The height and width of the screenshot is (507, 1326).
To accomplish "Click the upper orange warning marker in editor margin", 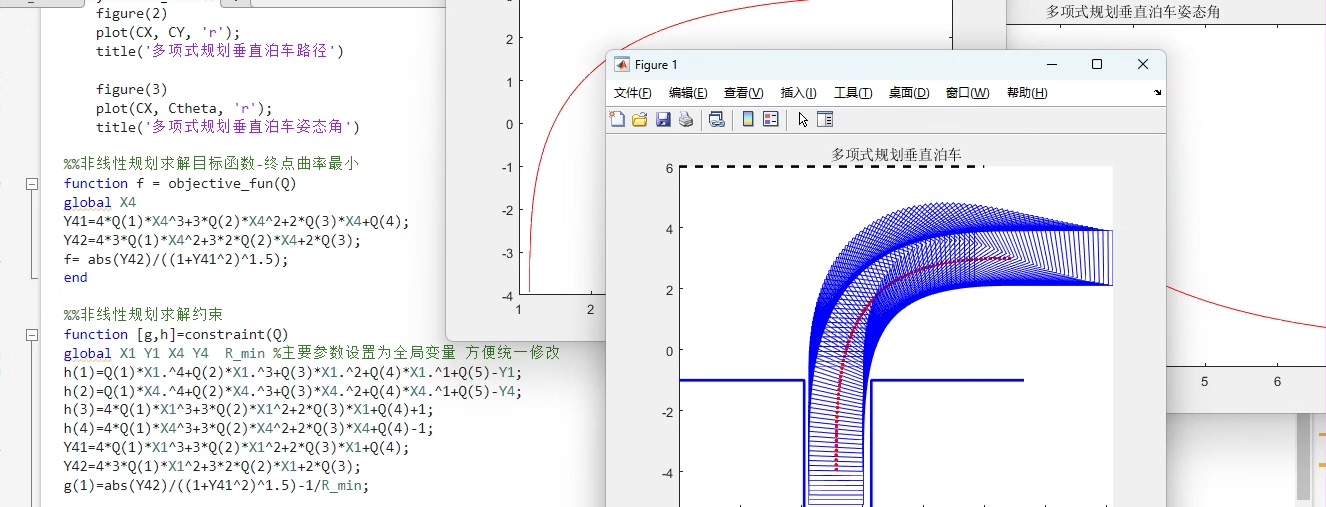I will point(1322,435).
